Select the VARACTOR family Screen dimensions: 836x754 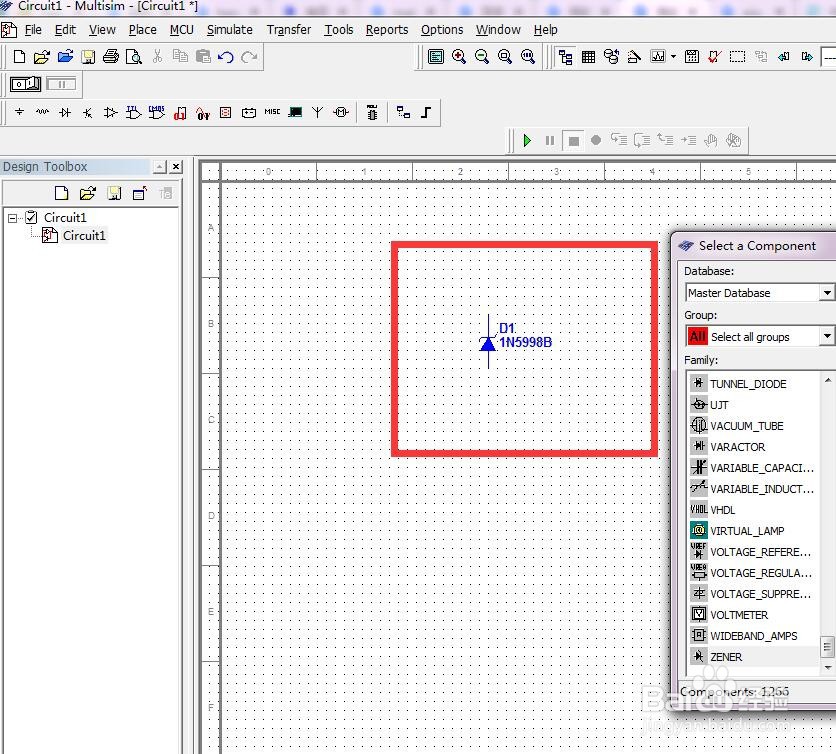(753, 447)
